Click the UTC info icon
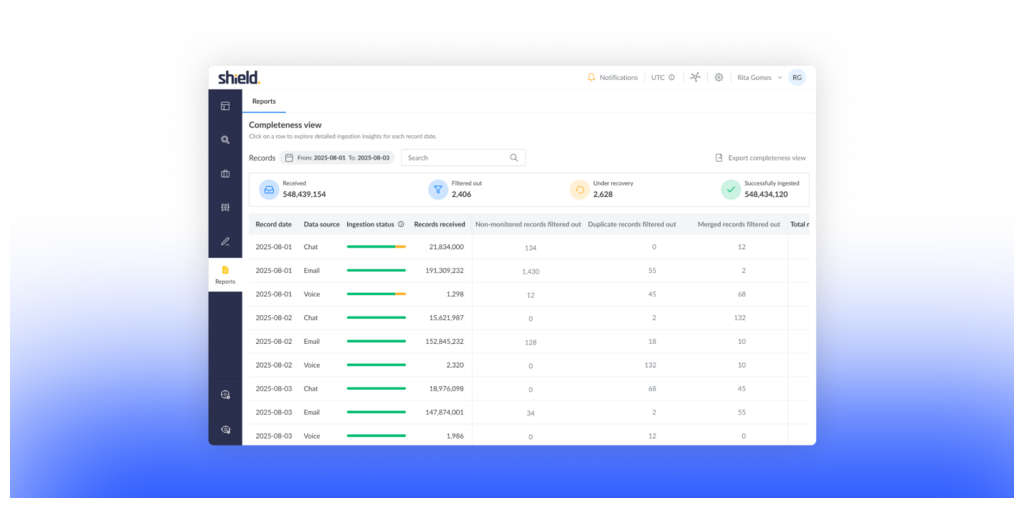This screenshot has height=512, width=1024. [671, 78]
